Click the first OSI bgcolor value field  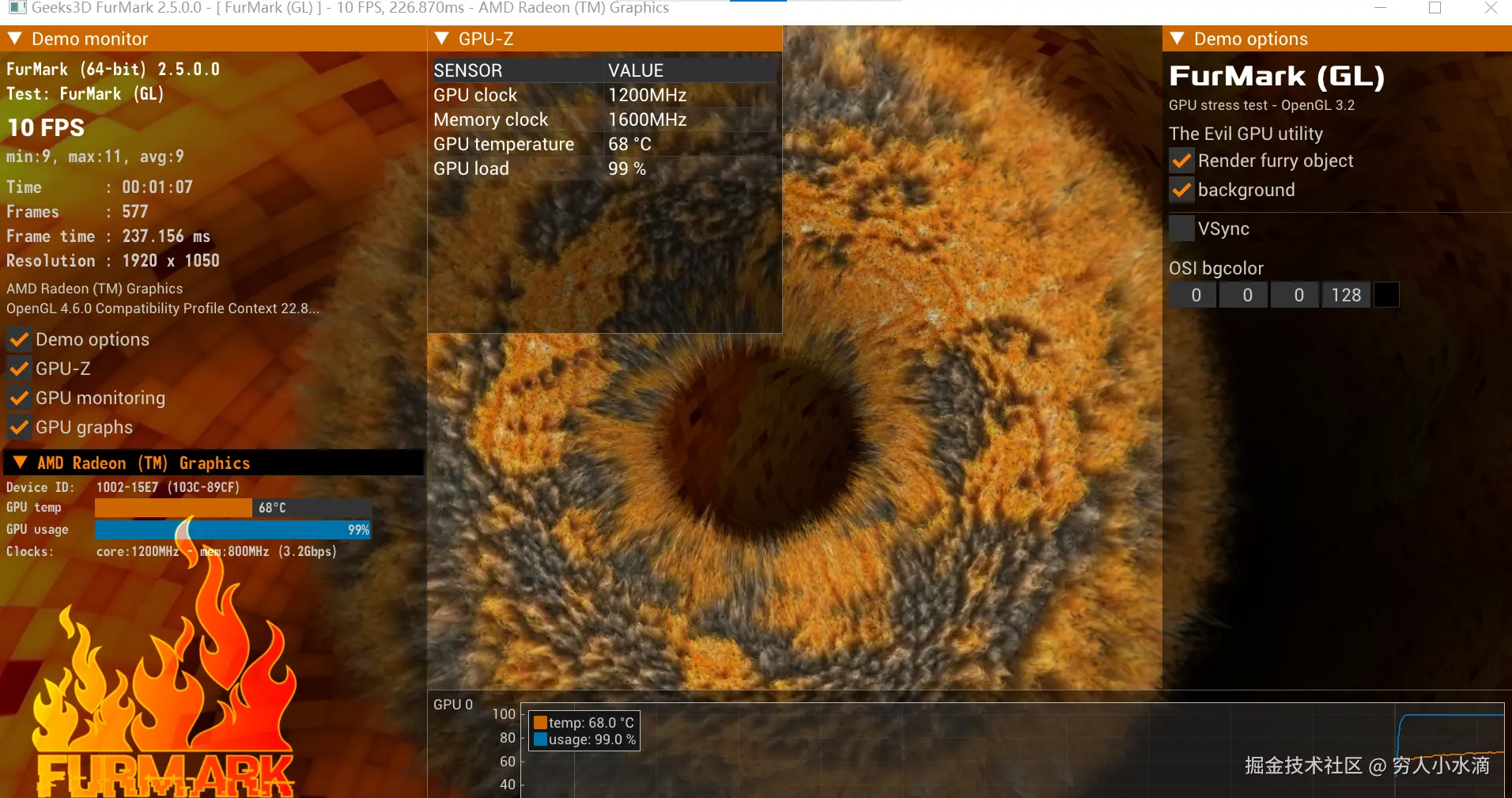1193,295
